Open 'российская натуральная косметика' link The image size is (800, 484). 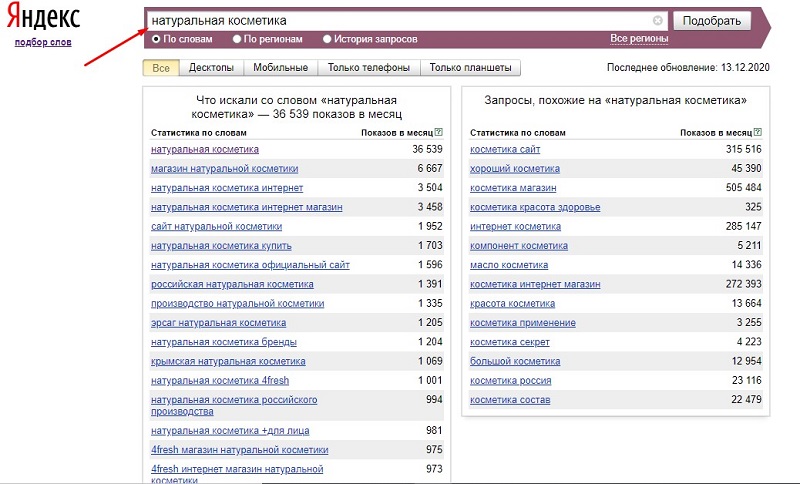coord(232,285)
